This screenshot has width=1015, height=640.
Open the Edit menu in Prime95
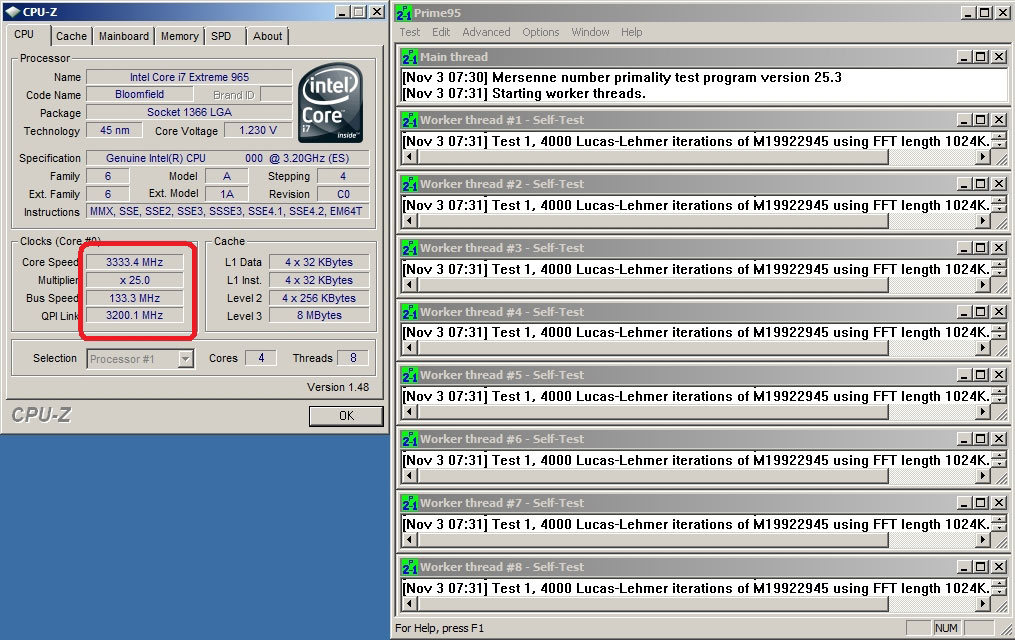click(x=441, y=32)
